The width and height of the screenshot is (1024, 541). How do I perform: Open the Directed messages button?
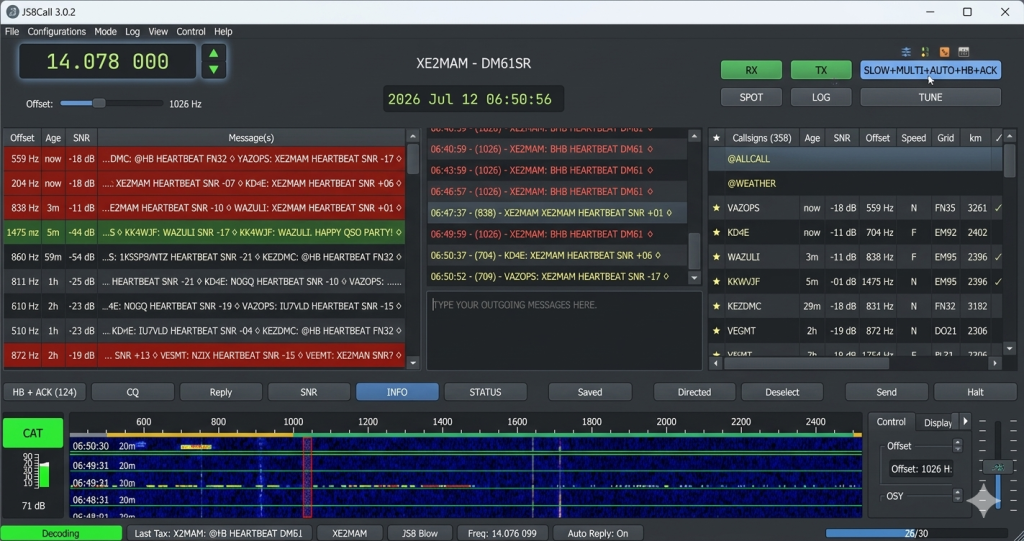pos(694,392)
